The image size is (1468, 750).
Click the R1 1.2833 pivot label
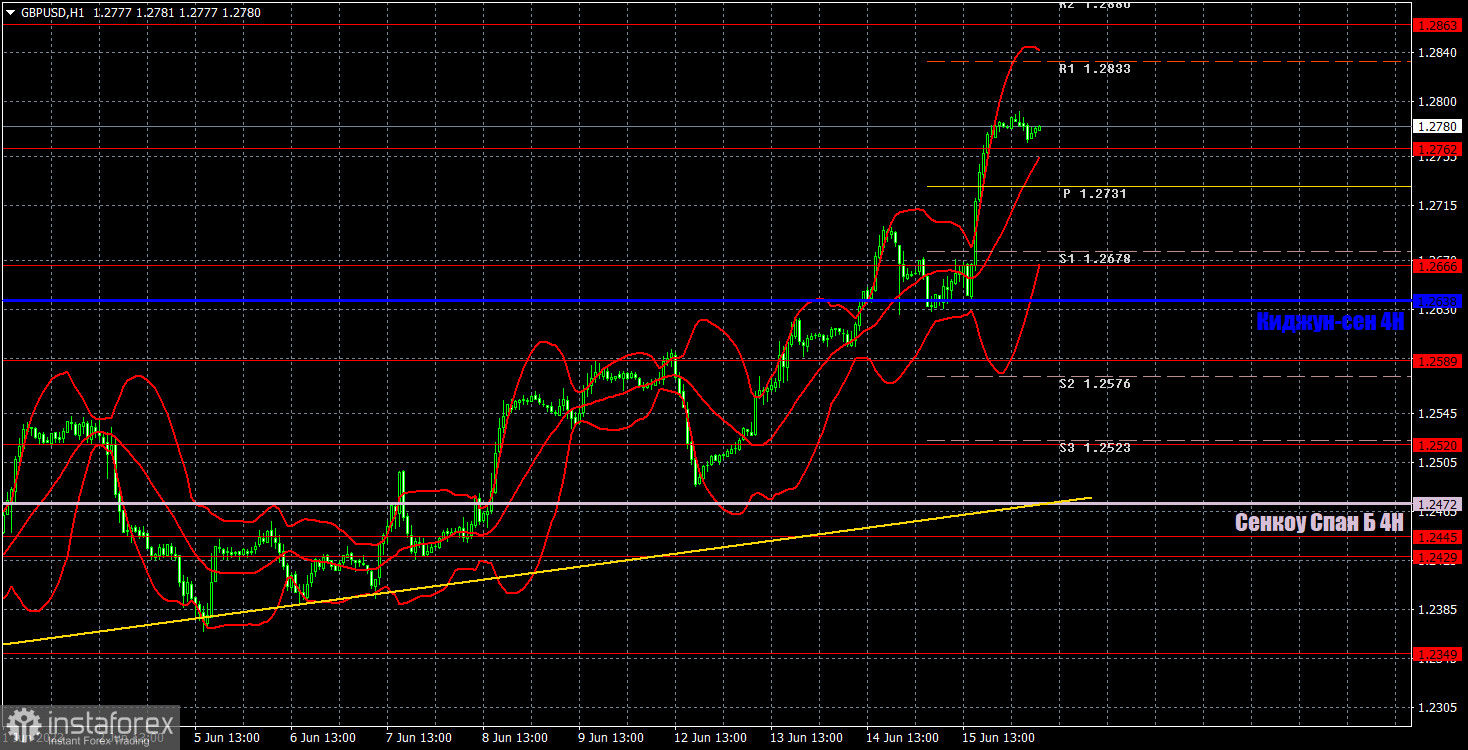pyautogui.click(x=1095, y=69)
